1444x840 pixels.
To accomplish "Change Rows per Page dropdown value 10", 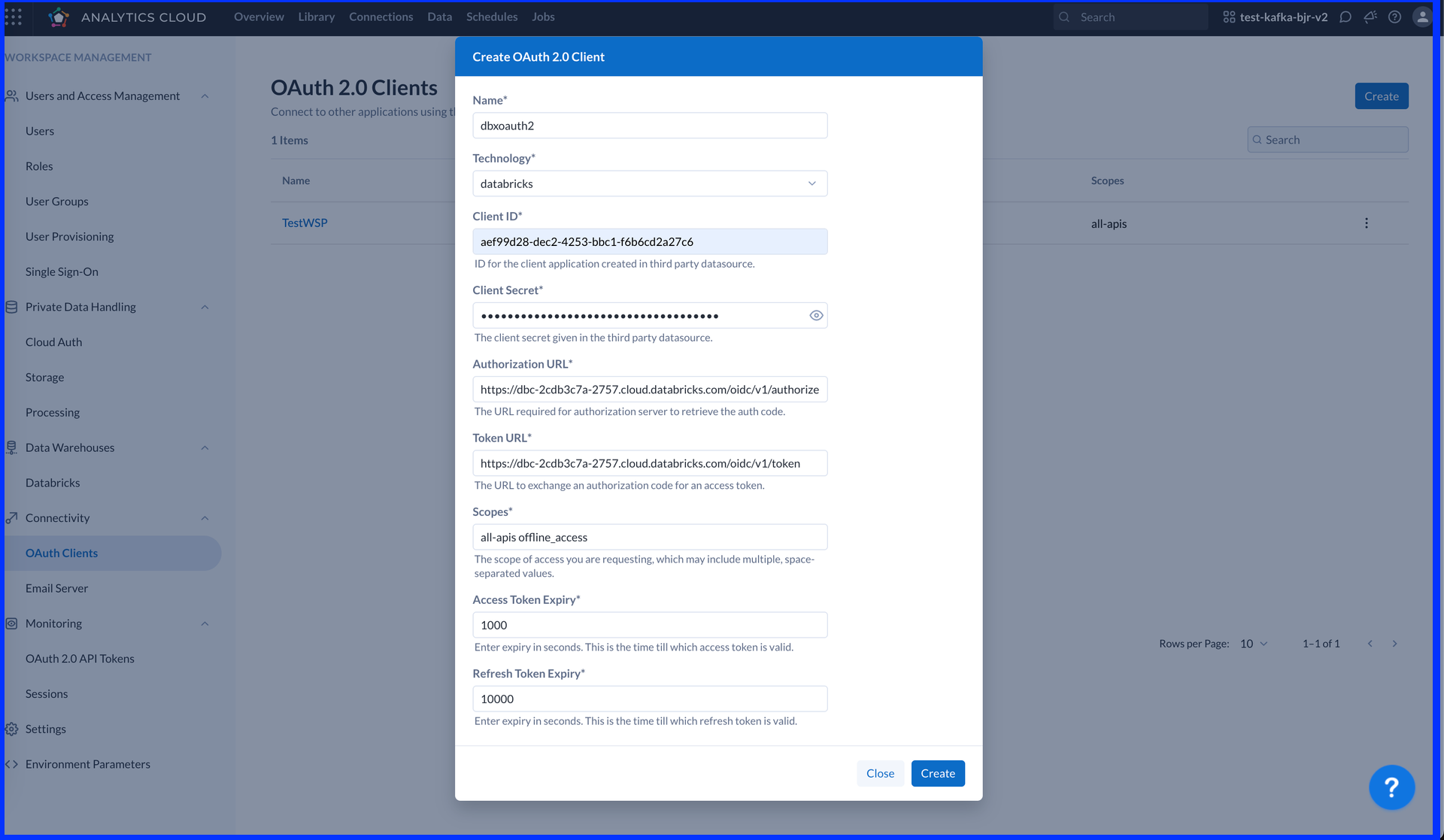I will [x=1254, y=644].
